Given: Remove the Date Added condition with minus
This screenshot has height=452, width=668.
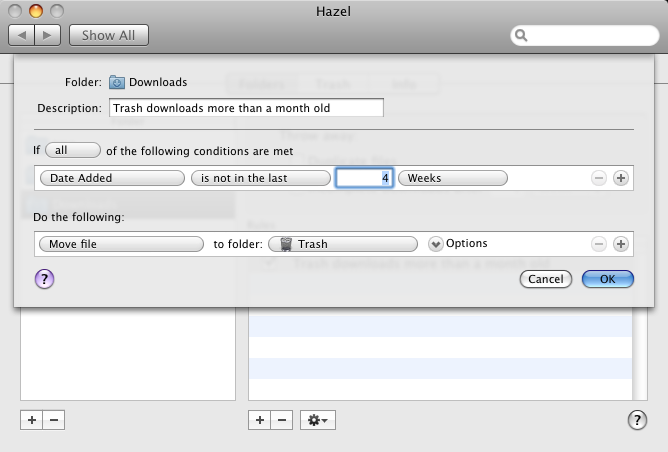Looking at the screenshot, I should 599,178.
